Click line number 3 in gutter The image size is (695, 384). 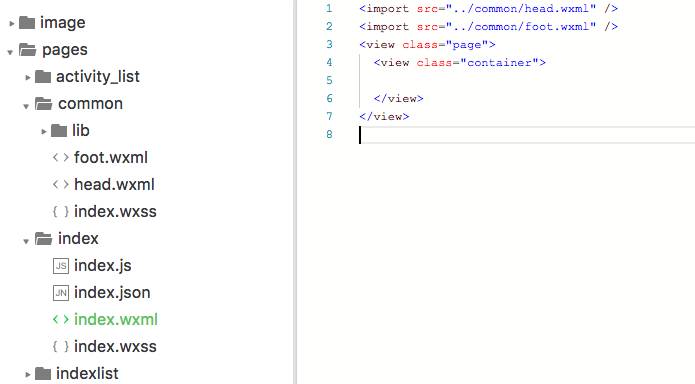(x=329, y=44)
